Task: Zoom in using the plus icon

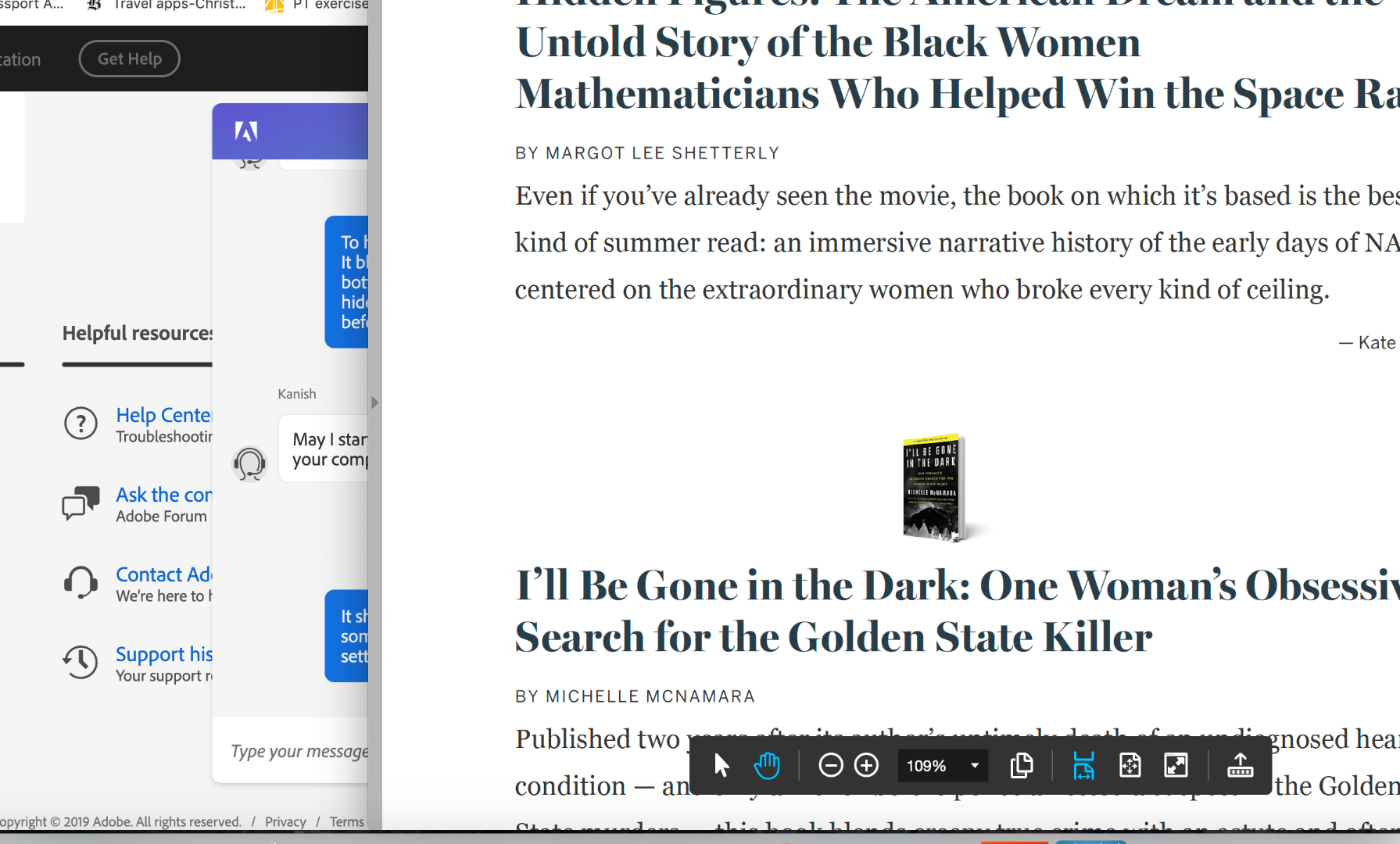Action: click(x=866, y=766)
